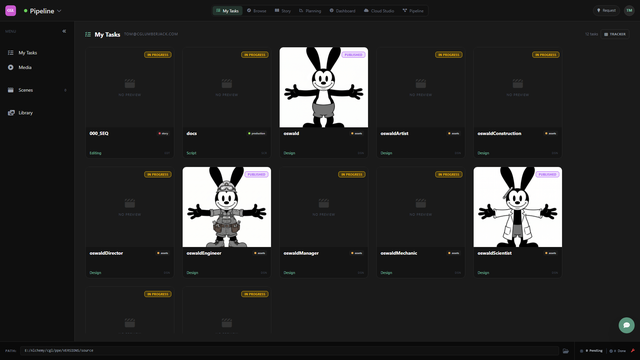This screenshot has height=360, width=640.
Task: Click the My Tasks header list icon
Action: [x=88, y=35]
